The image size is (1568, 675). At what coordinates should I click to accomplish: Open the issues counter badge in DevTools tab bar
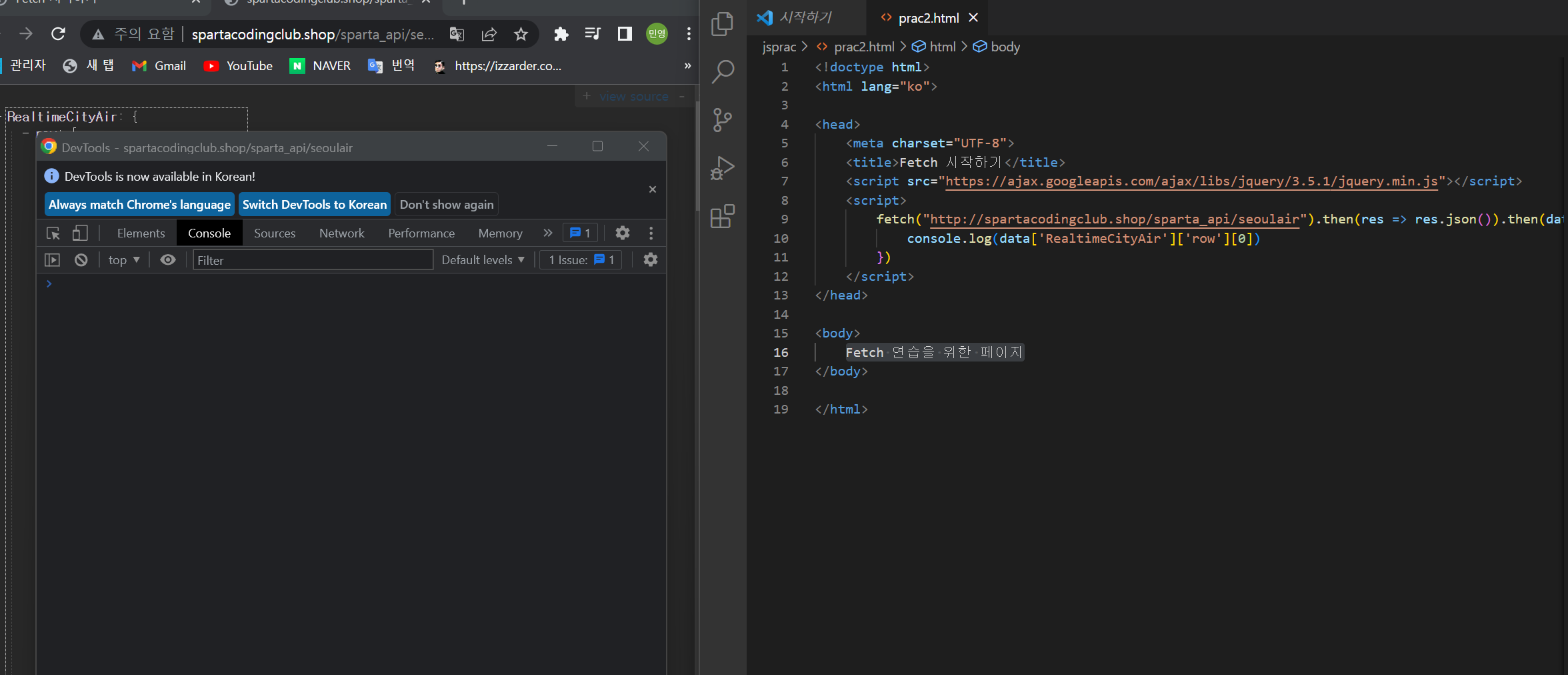(x=581, y=233)
